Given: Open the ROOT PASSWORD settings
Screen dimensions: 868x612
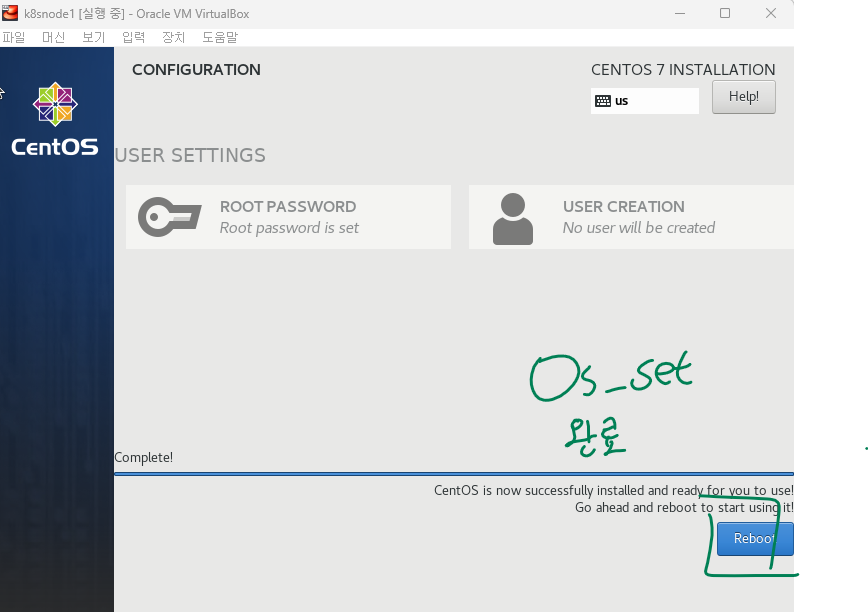Looking at the screenshot, I should tap(288, 217).
